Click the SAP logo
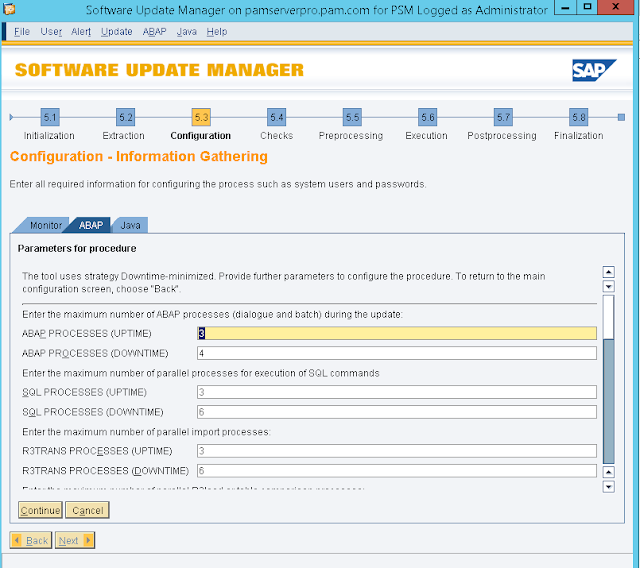The image size is (640, 568). point(594,70)
